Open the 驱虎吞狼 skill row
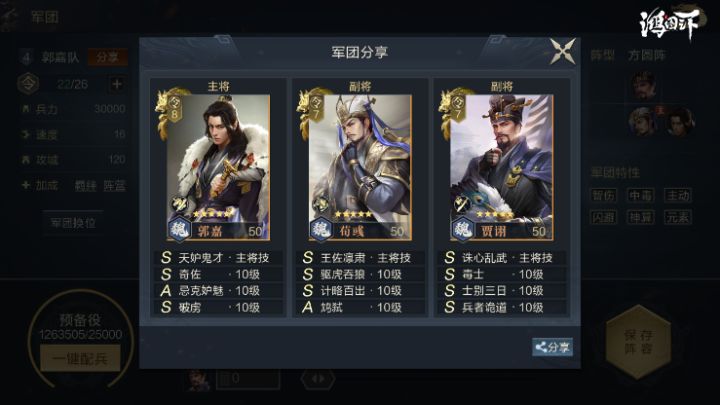Image resolution: width=720 pixels, height=405 pixels. tap(360, 275)
